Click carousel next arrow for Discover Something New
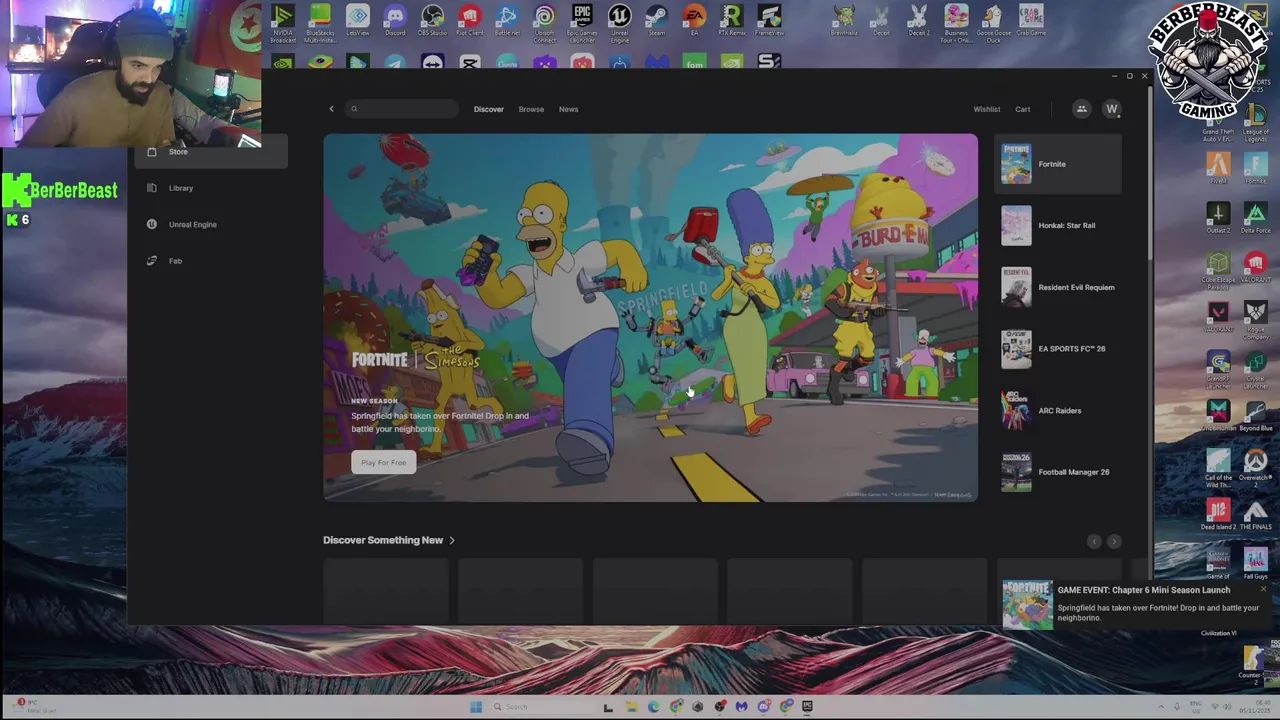Image resolution: width=1280 pixels, height=720 pixels. [x=1114, y=541]
